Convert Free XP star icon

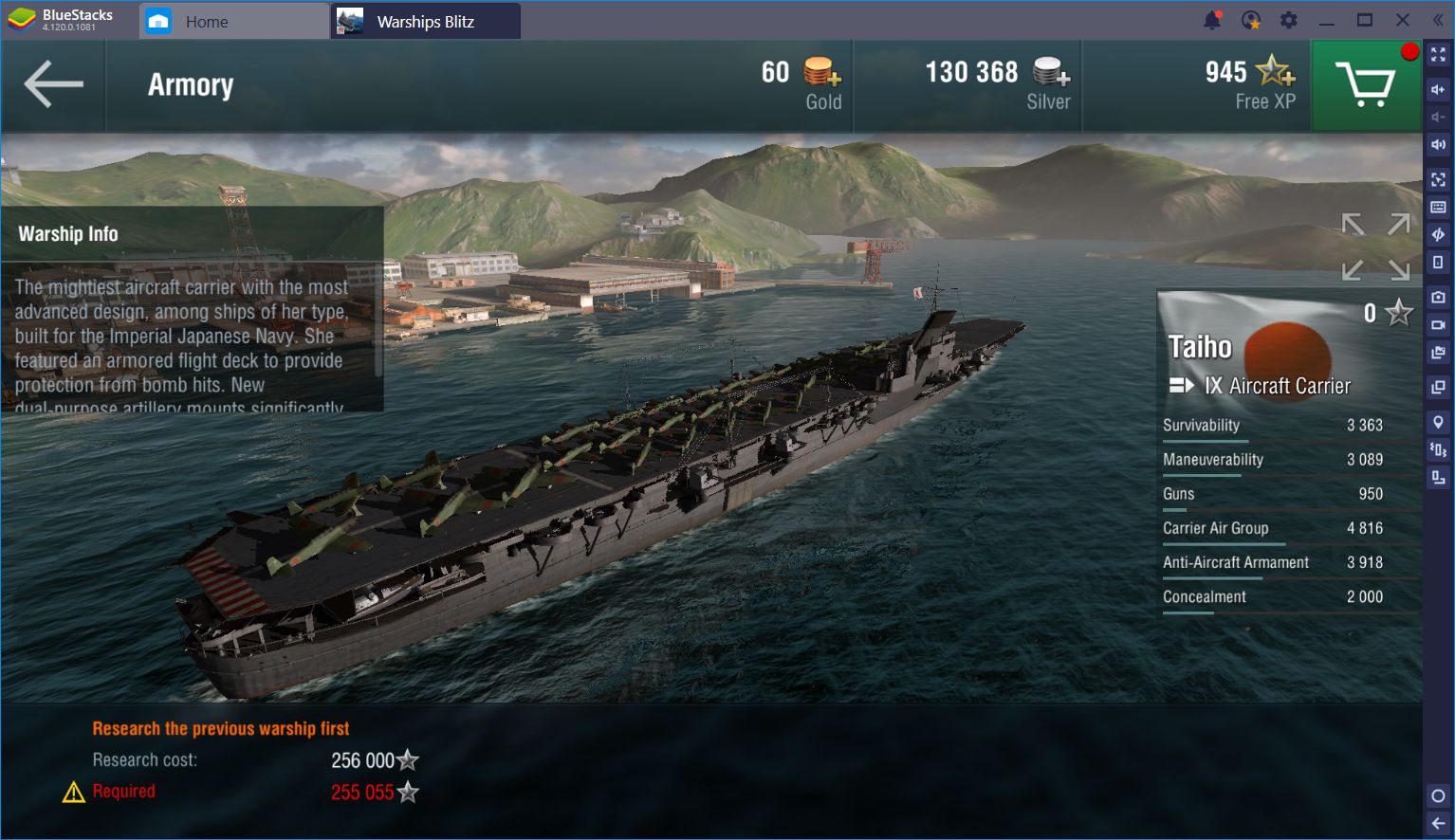pyautogui.click(x=1275, y=71)
